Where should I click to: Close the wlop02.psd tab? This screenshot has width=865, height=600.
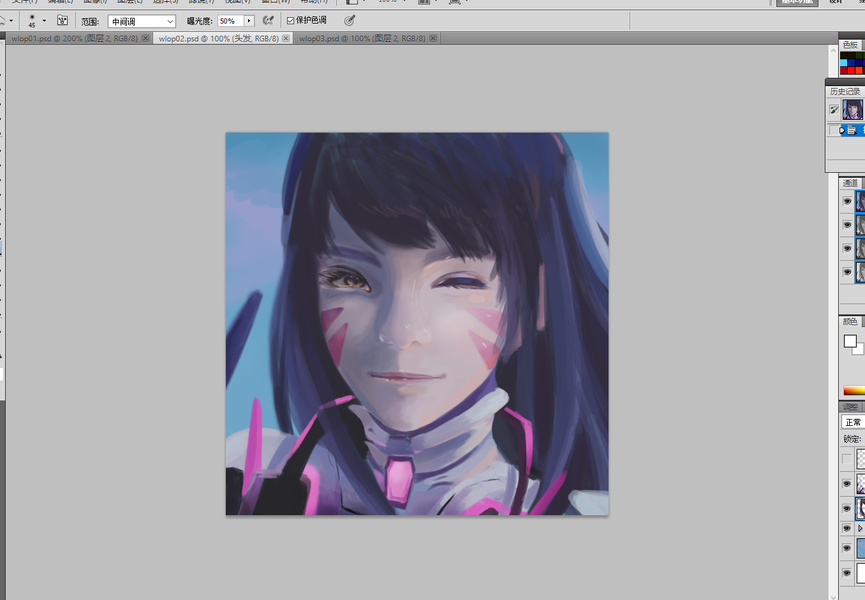click(286, 39)
